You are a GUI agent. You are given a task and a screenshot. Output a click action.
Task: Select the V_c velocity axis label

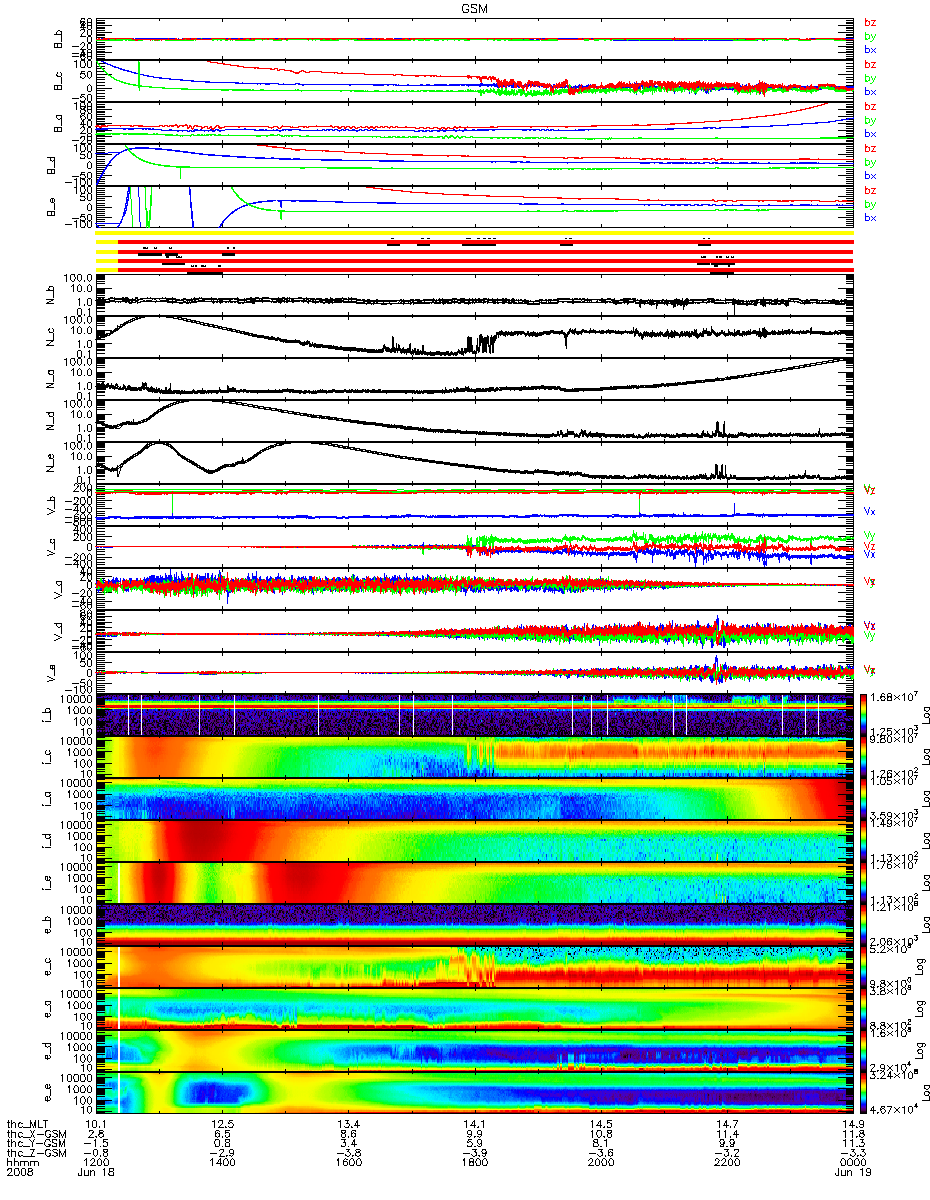point(52,547)
